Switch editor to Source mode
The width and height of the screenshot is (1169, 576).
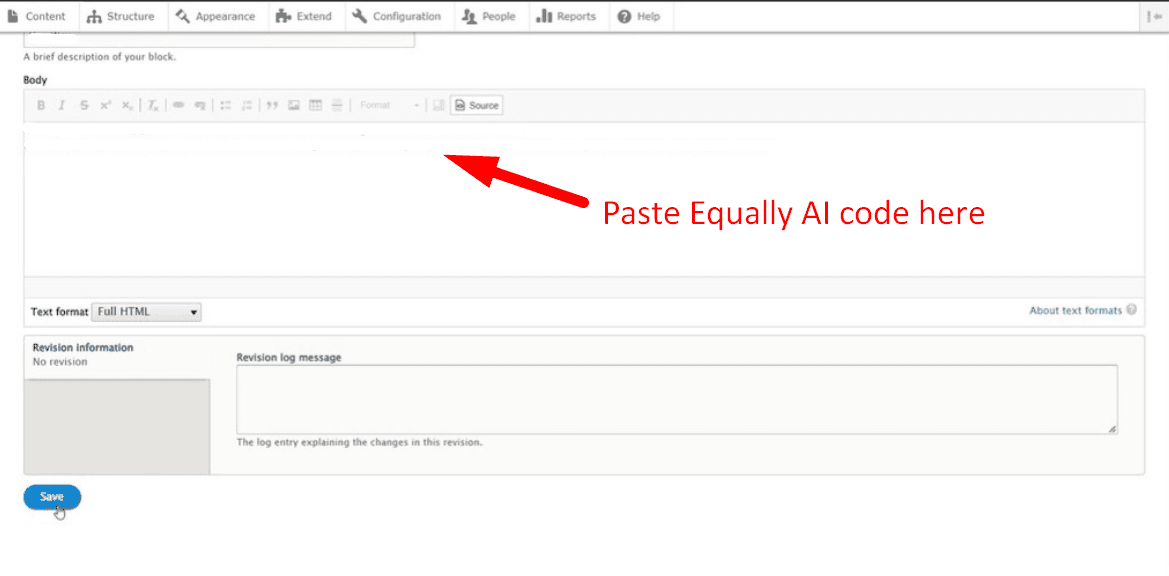[x=477, y=105]
